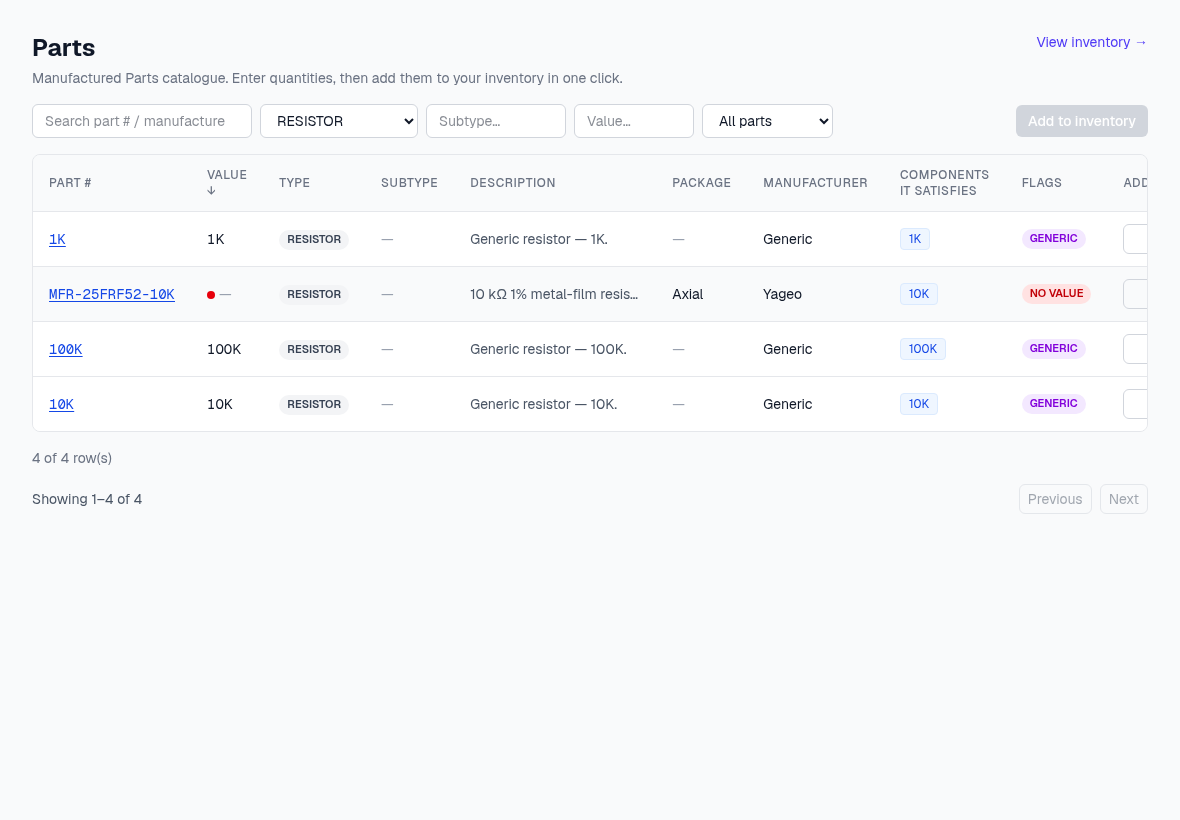
Task: Click the add quantity box in 1K row
Action: pyautogui.click(x=1135, y=239)
